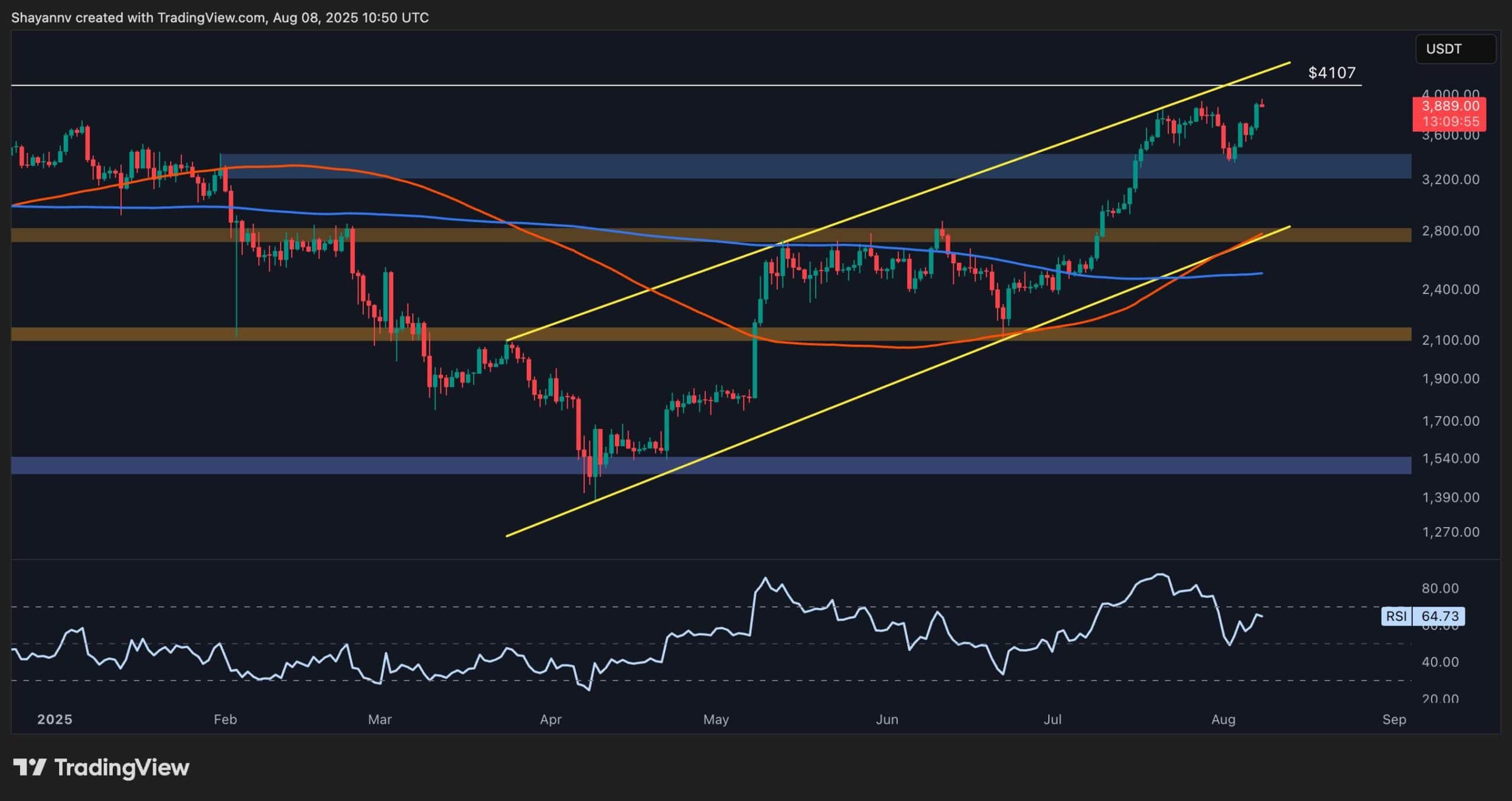Click the May time axis label
This screenshot has height=801, width=1512.
click(716, 720)
